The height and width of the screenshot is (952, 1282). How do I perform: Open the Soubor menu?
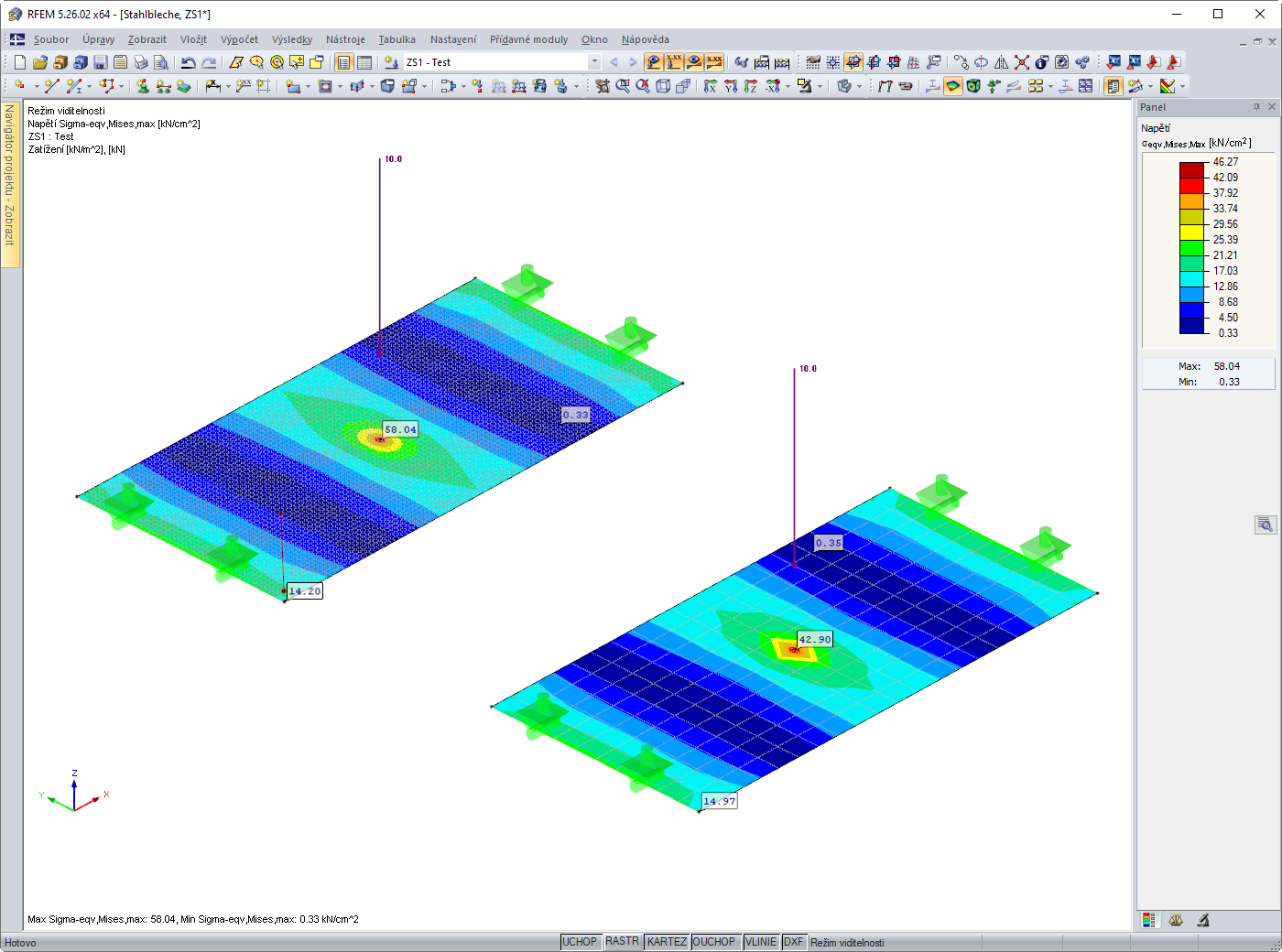(51, 39)
